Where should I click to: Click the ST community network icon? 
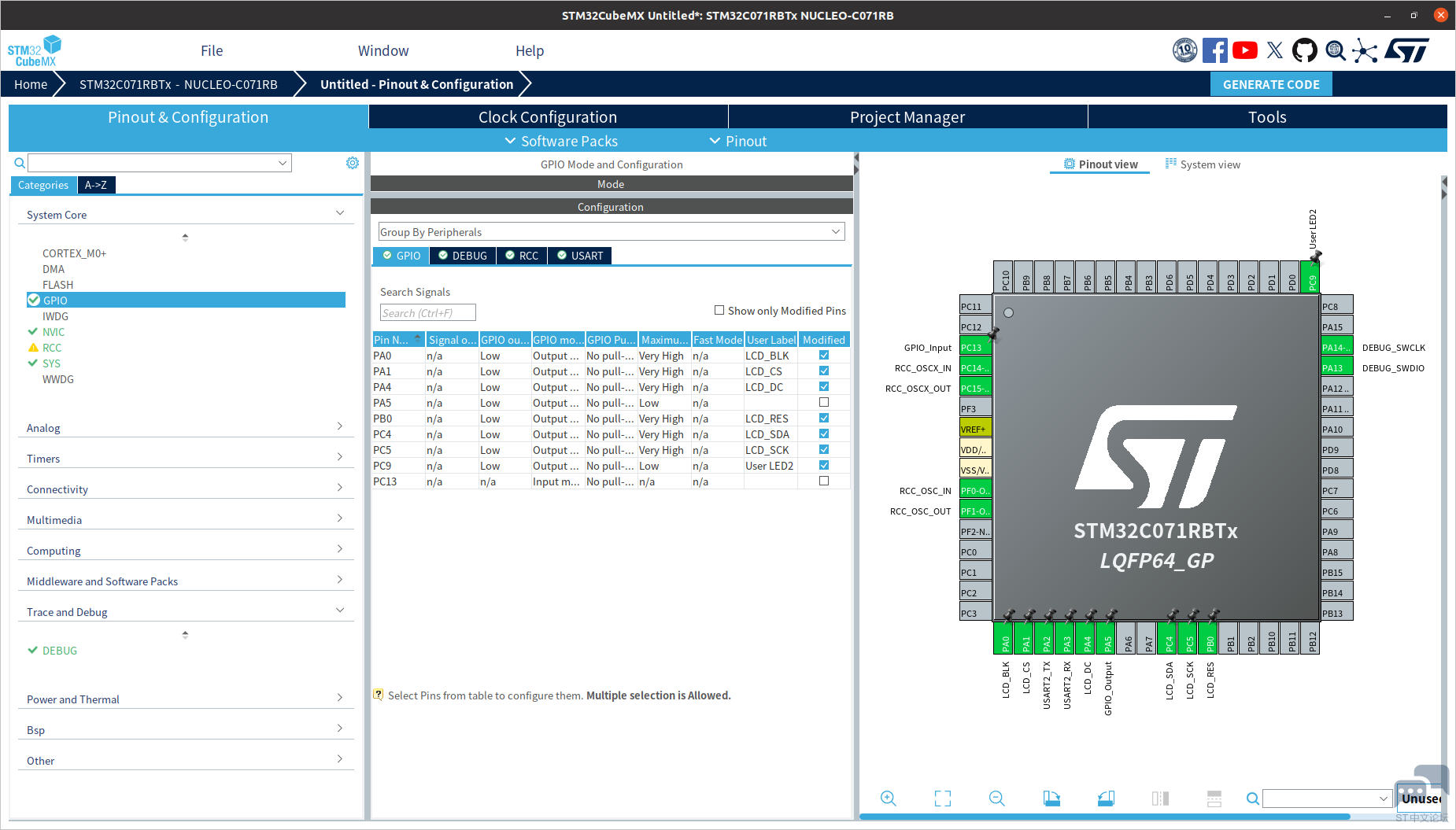(1365, 51)
